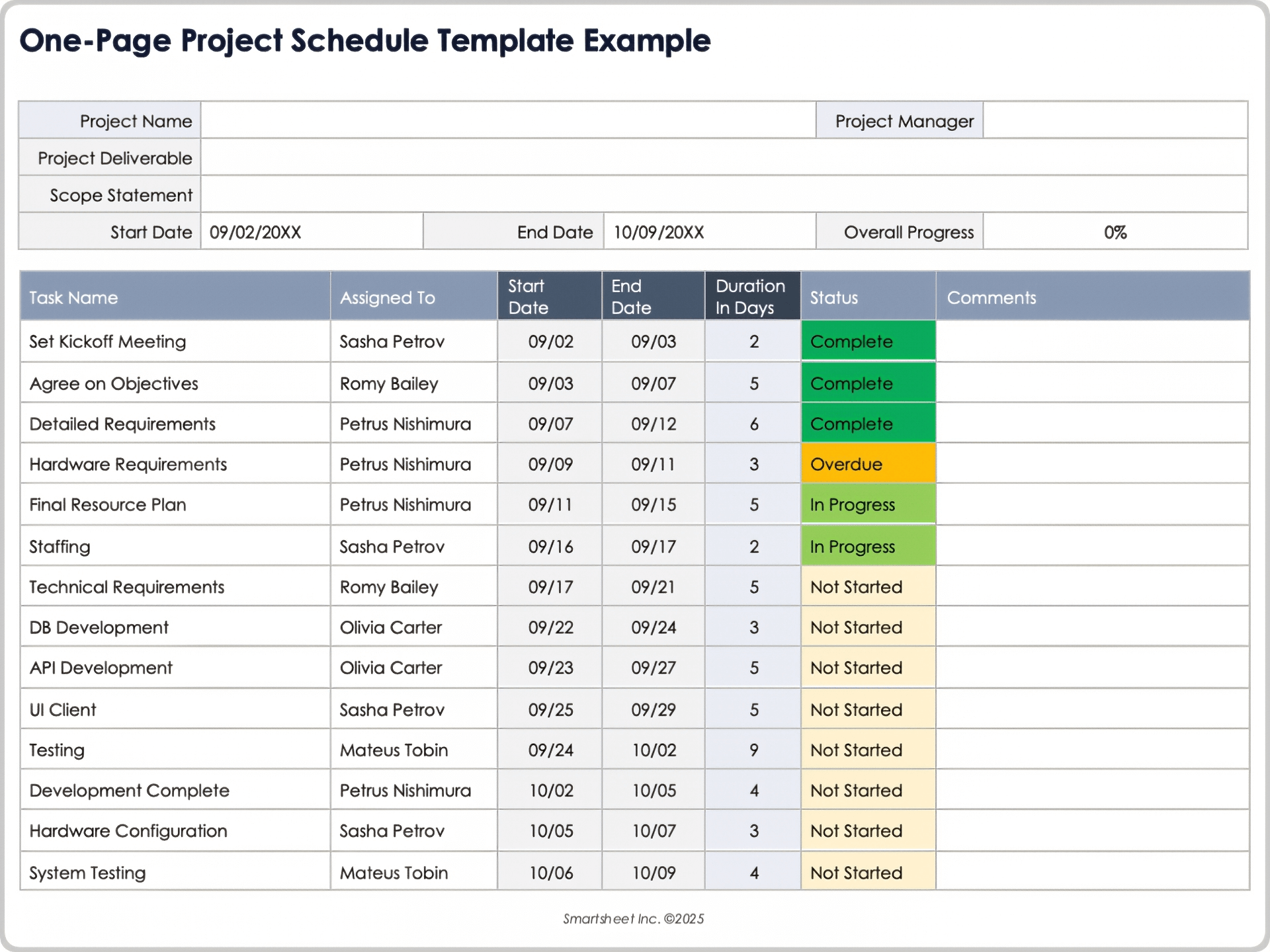Click the orange Overdue status cell
Viewport: 1270px width, 952px height.
868,464
